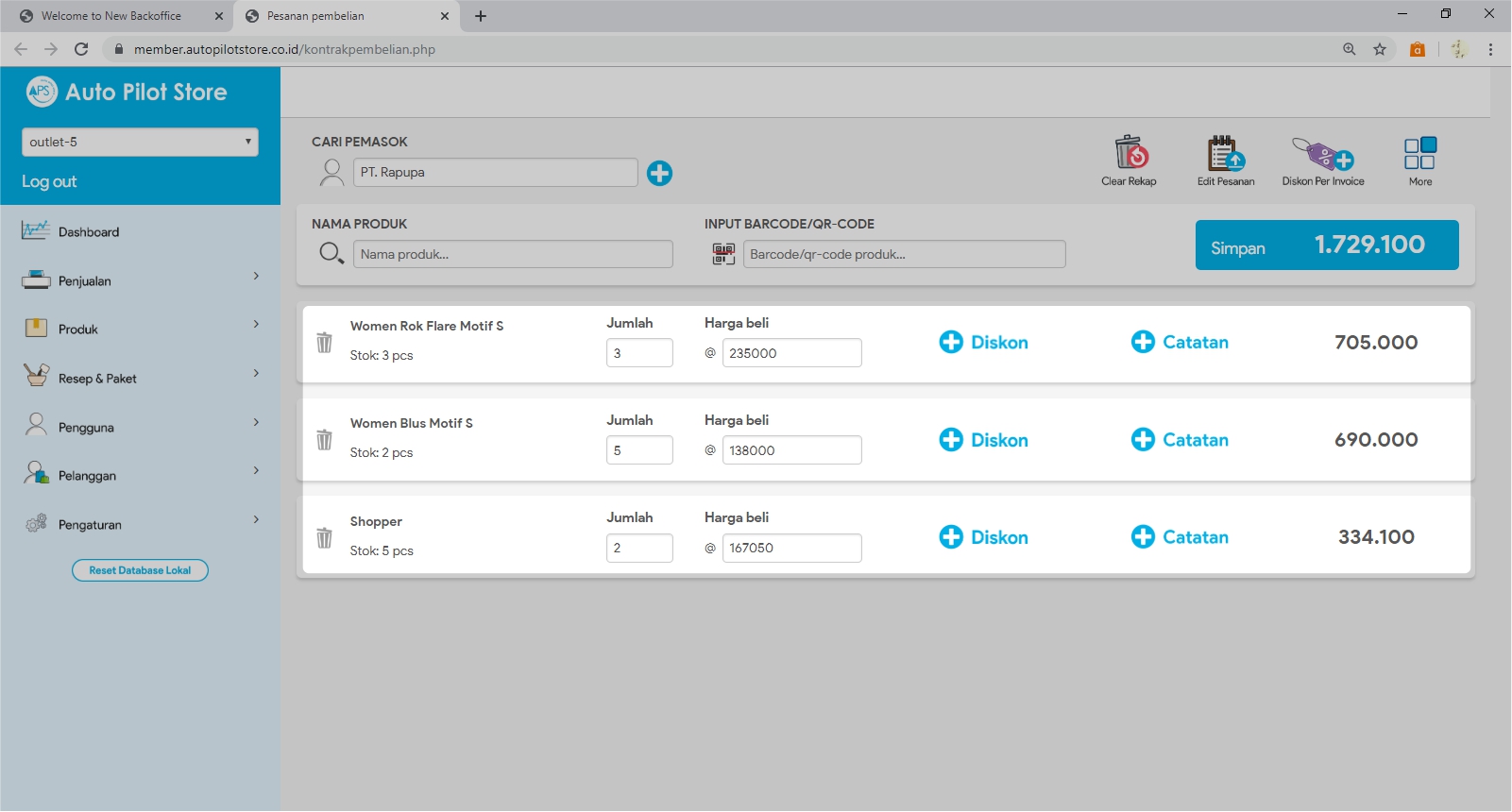Screen dimensions: 1512x812
Task: Add new supplier with blue plus icon
Action: pyautogui.click(x=659, y=173)
